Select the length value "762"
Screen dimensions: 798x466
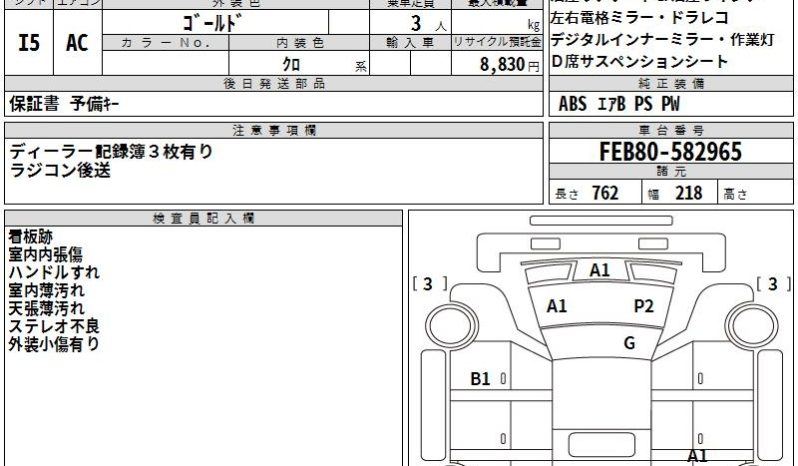[x=605, y=193]
